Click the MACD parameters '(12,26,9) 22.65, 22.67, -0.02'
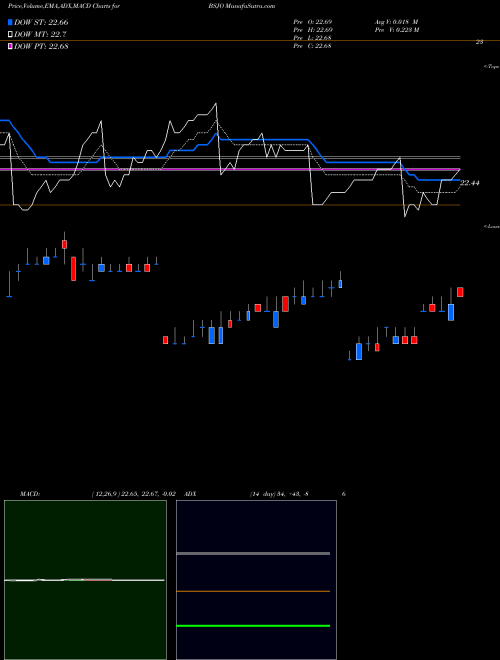 [133, 494]
